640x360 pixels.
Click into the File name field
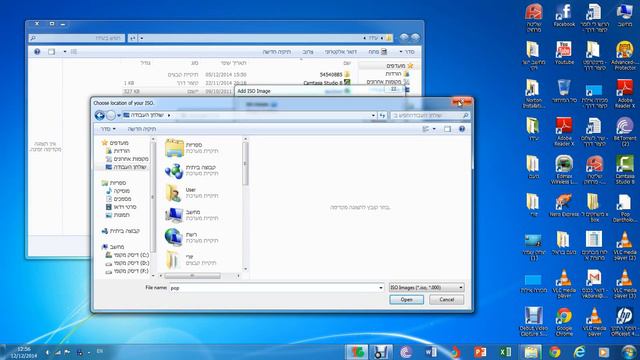[273, 288]
